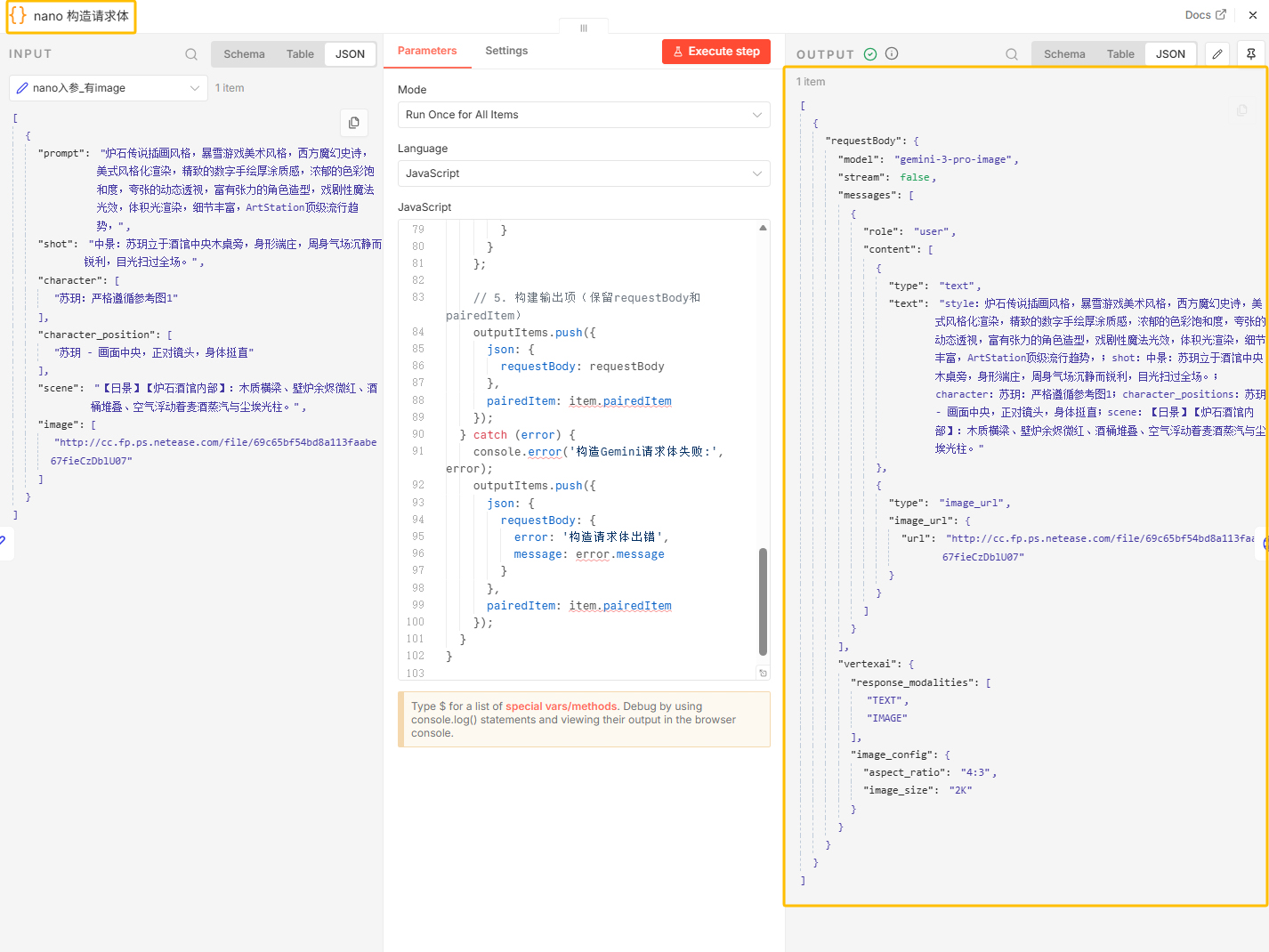
Task: Switch output view to Table
Action: pyautogui.click(x=1120, y=54)
